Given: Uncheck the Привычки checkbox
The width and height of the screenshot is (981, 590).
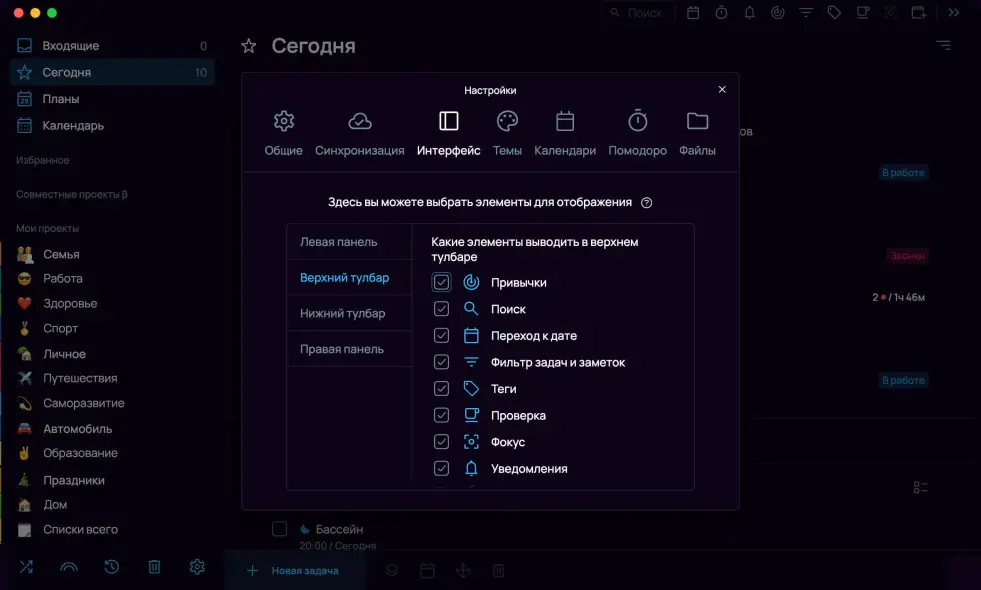Looking at the screenshot, I should [x=442, y=283].
